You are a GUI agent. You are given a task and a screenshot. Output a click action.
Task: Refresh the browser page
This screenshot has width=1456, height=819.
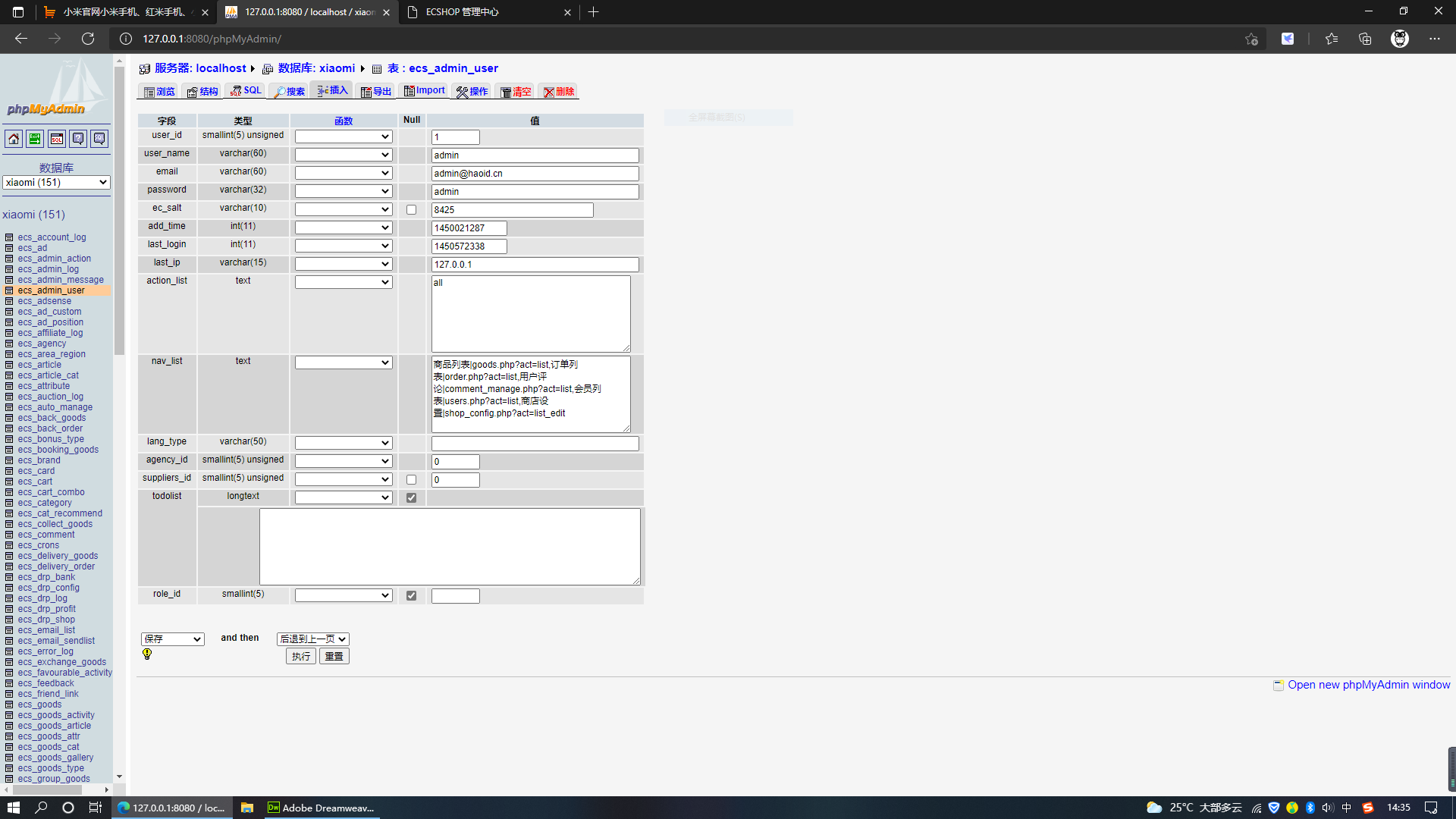pos(88,39)
